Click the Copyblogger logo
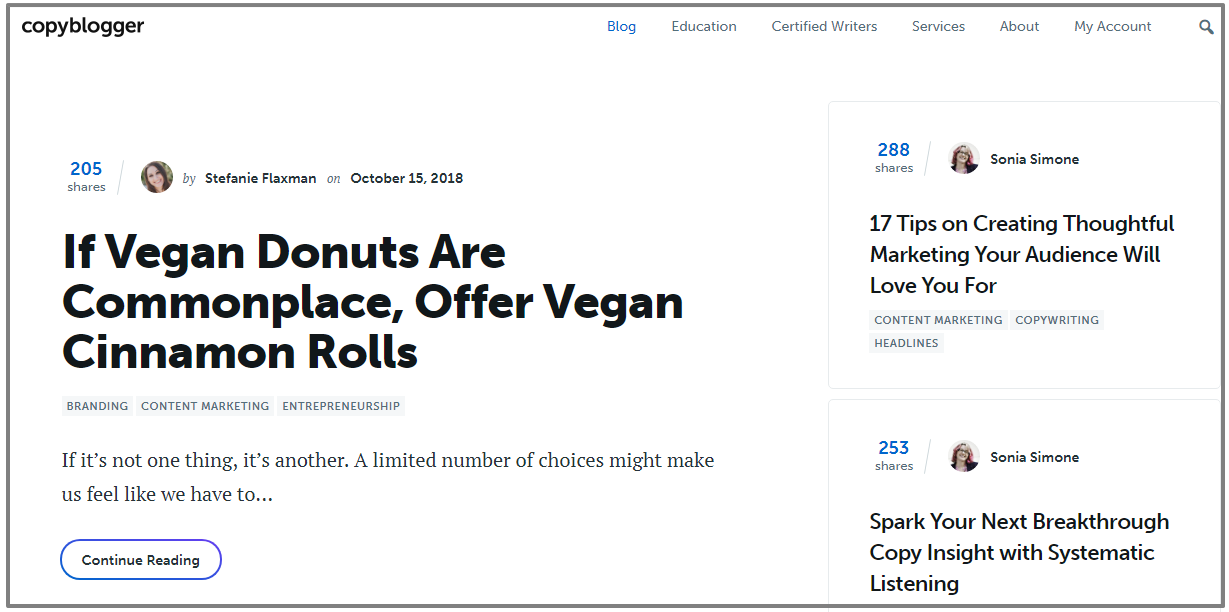Screen dimensions: 1229x612 82,26
